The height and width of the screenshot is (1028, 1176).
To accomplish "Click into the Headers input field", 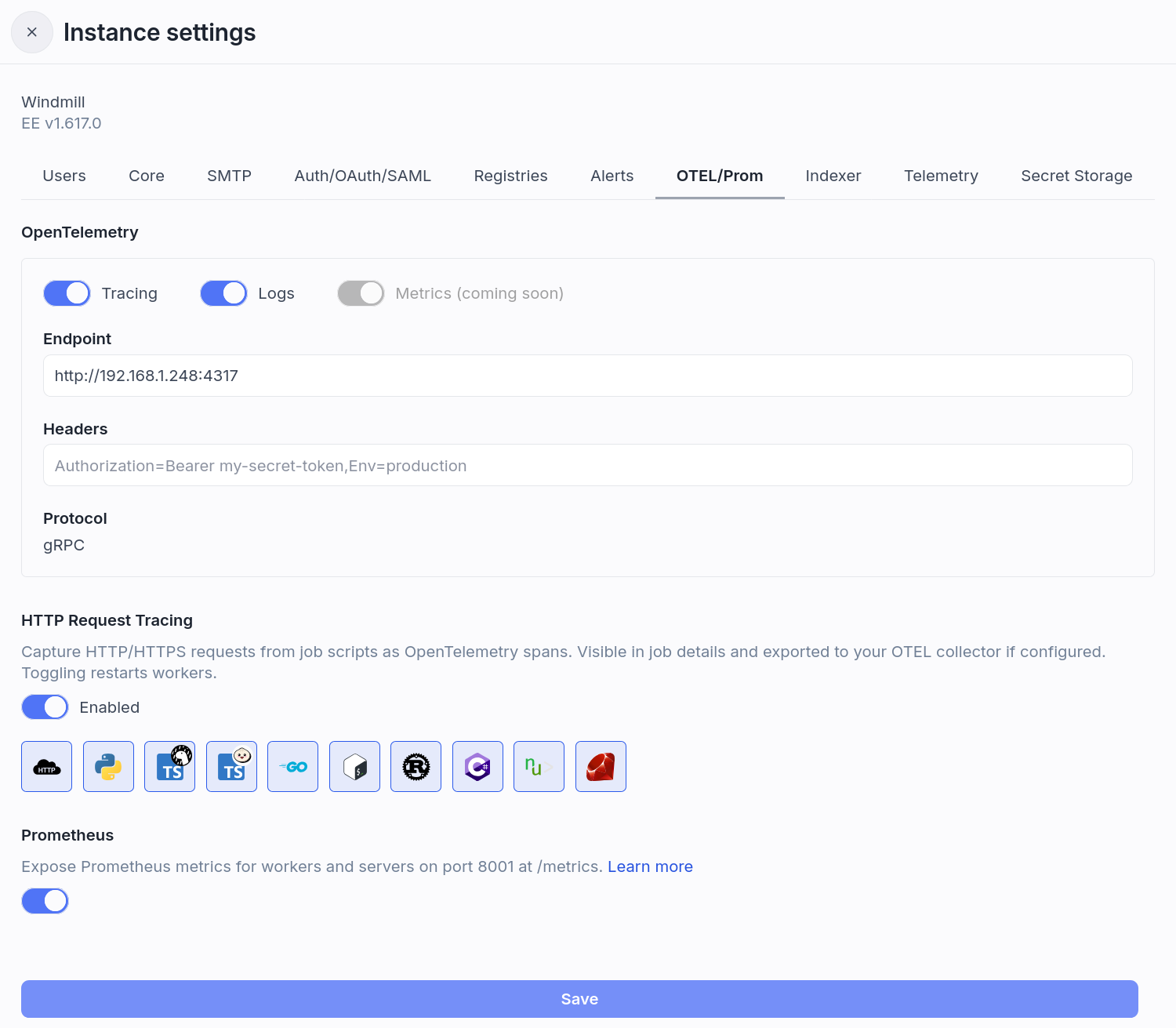I will point(587,465).
